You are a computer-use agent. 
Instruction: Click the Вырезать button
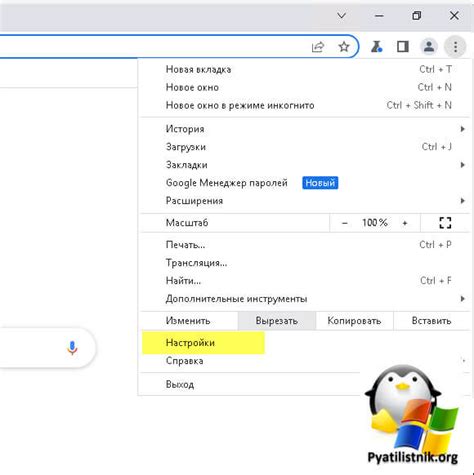[x=277, y=321]
